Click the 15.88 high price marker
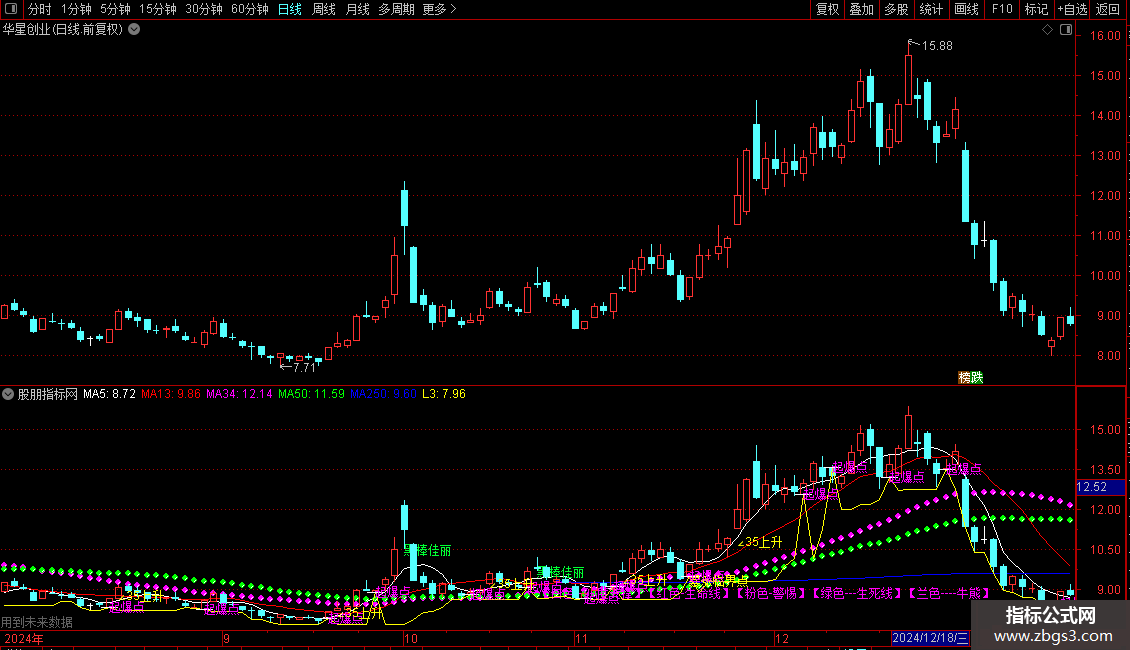The height and width of the screenshot is (650, 1130). (x=937, y=46)
